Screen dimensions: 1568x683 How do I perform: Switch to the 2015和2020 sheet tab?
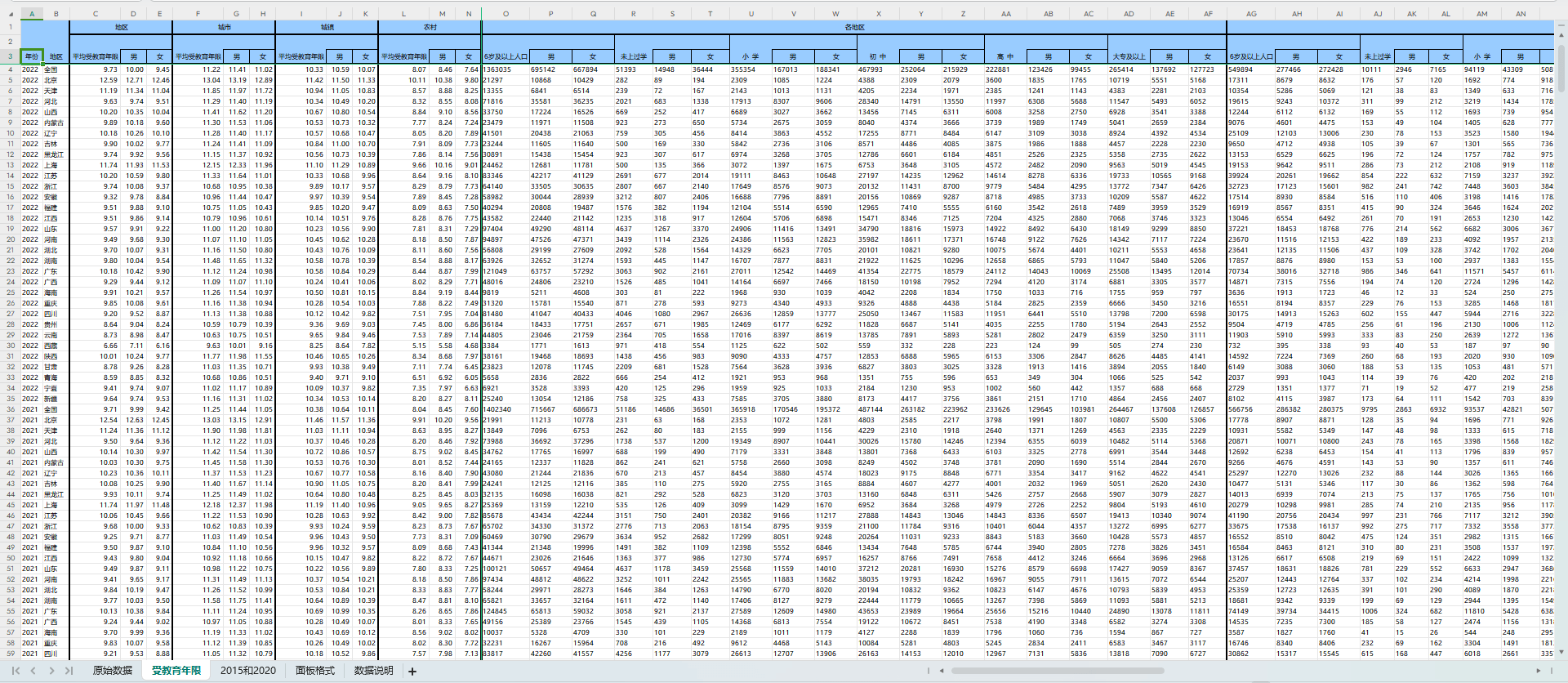point(248,671)
